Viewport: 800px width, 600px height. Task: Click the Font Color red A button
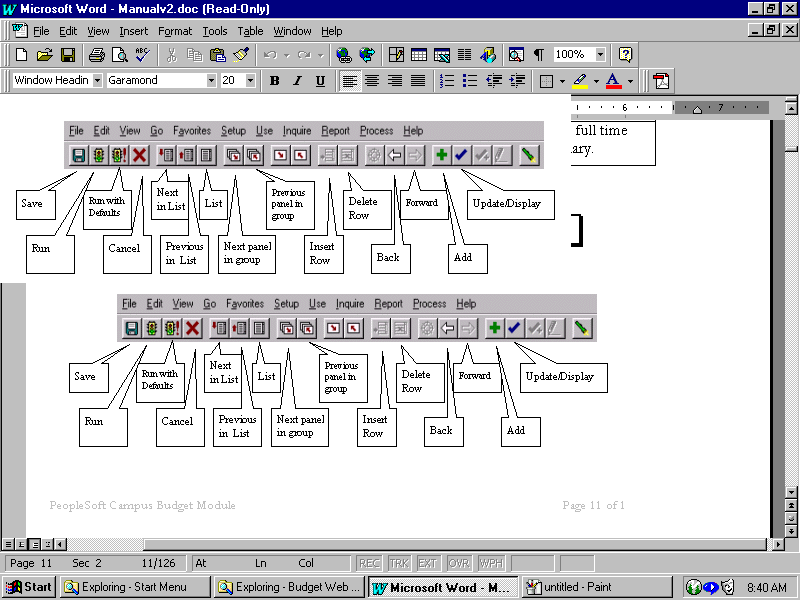pos(613,81)
